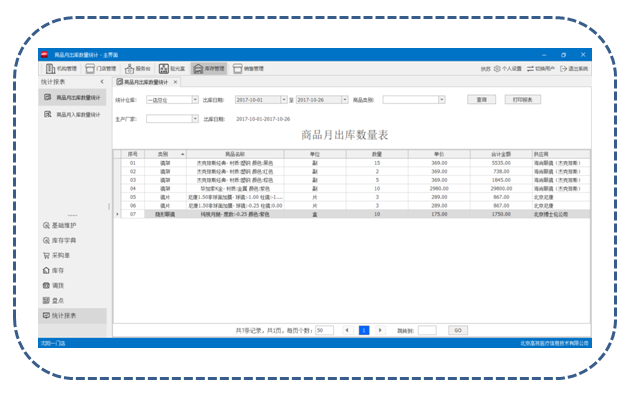Screen dimensions: 631x395
Task: Select row 05 cell 867.00
Action: 501,197
